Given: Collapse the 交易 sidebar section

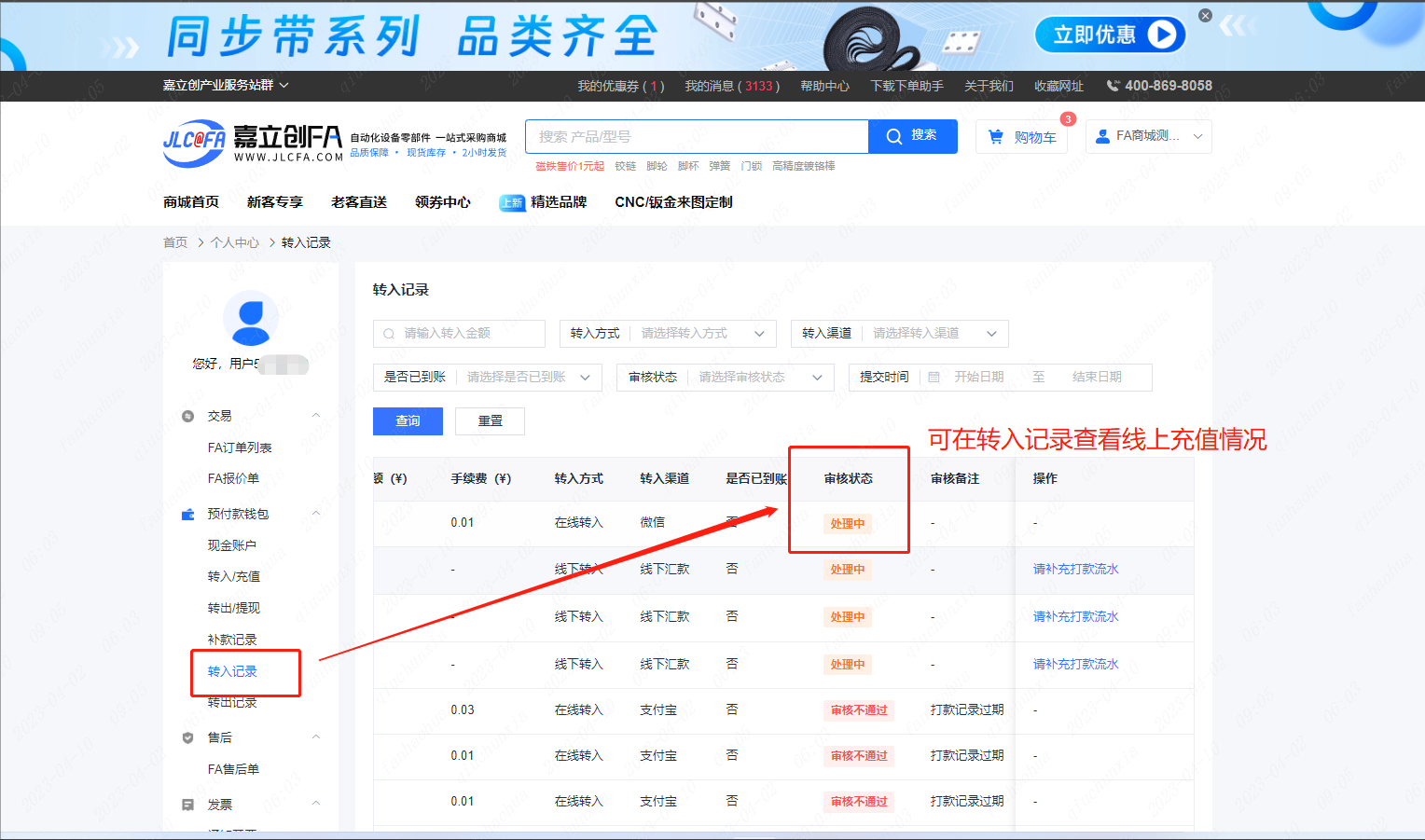Looking at the screenshot, I should click(x=315, y=416).
